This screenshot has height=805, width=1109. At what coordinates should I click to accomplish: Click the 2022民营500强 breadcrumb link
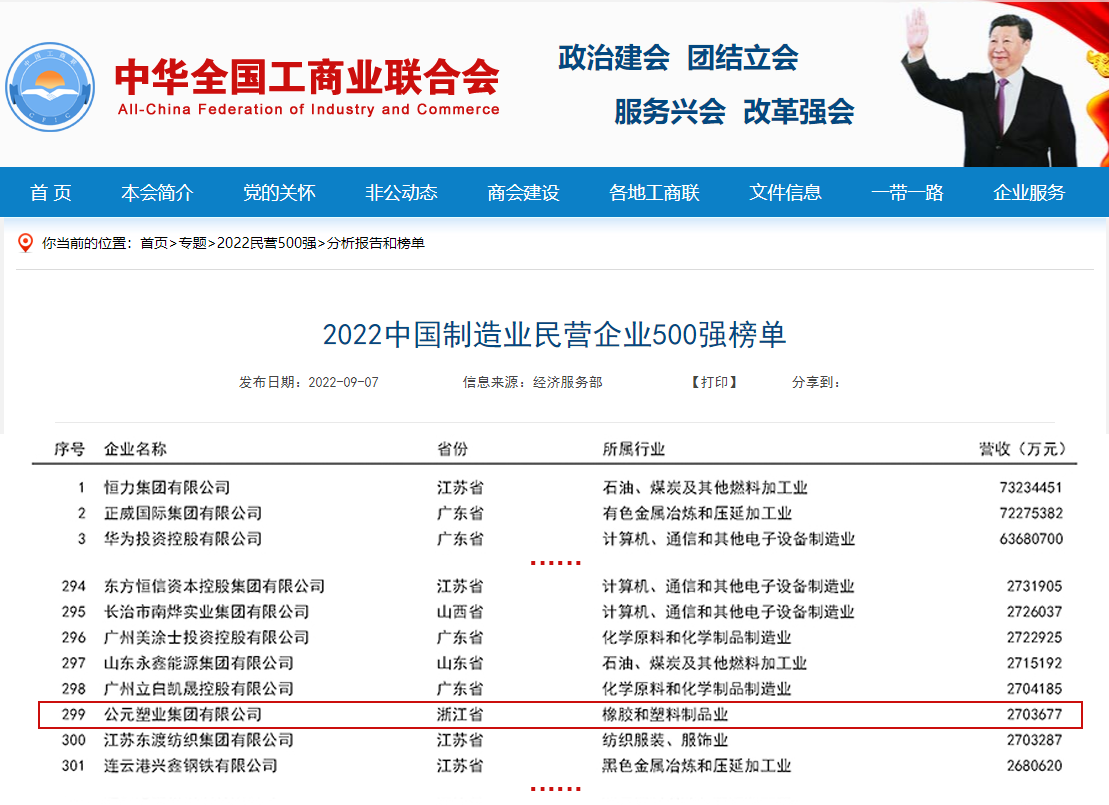click(x=267, y=243)
